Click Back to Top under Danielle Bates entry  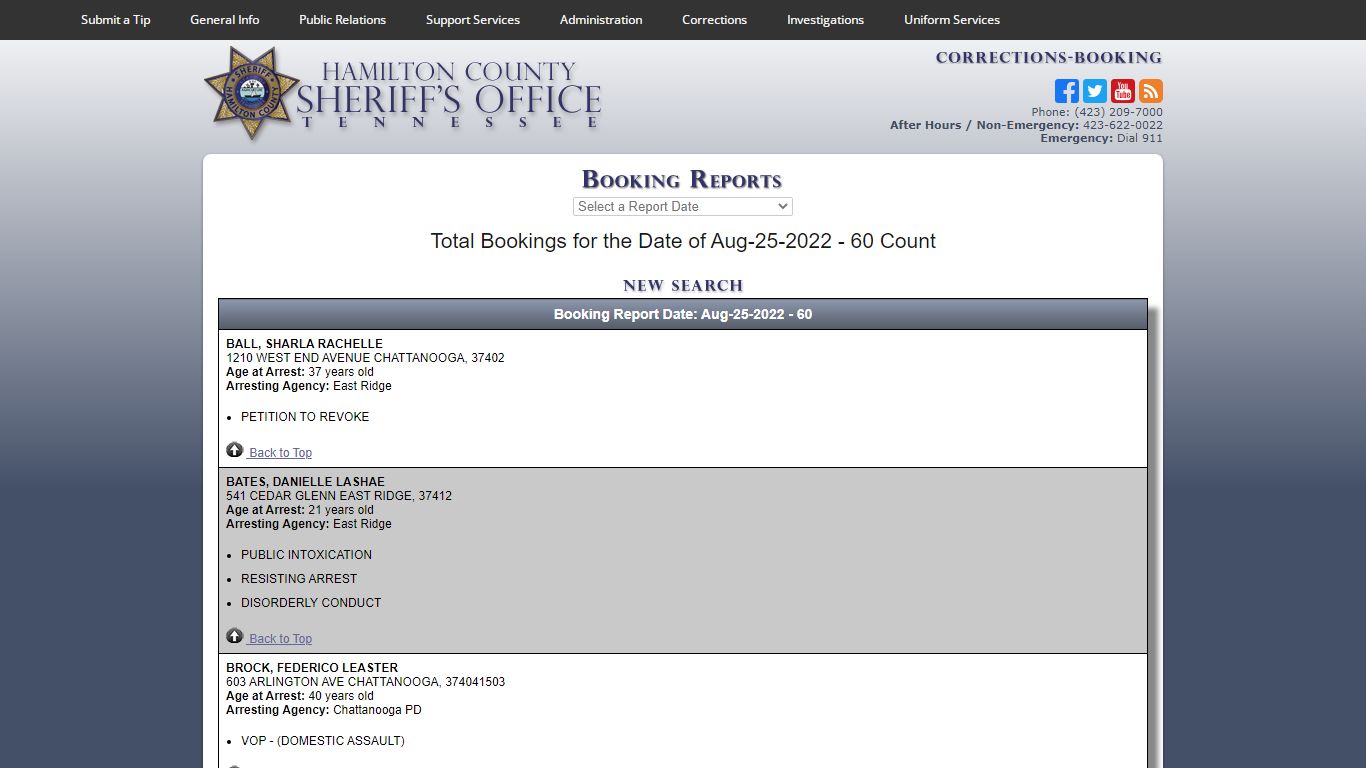pos(280,639)
